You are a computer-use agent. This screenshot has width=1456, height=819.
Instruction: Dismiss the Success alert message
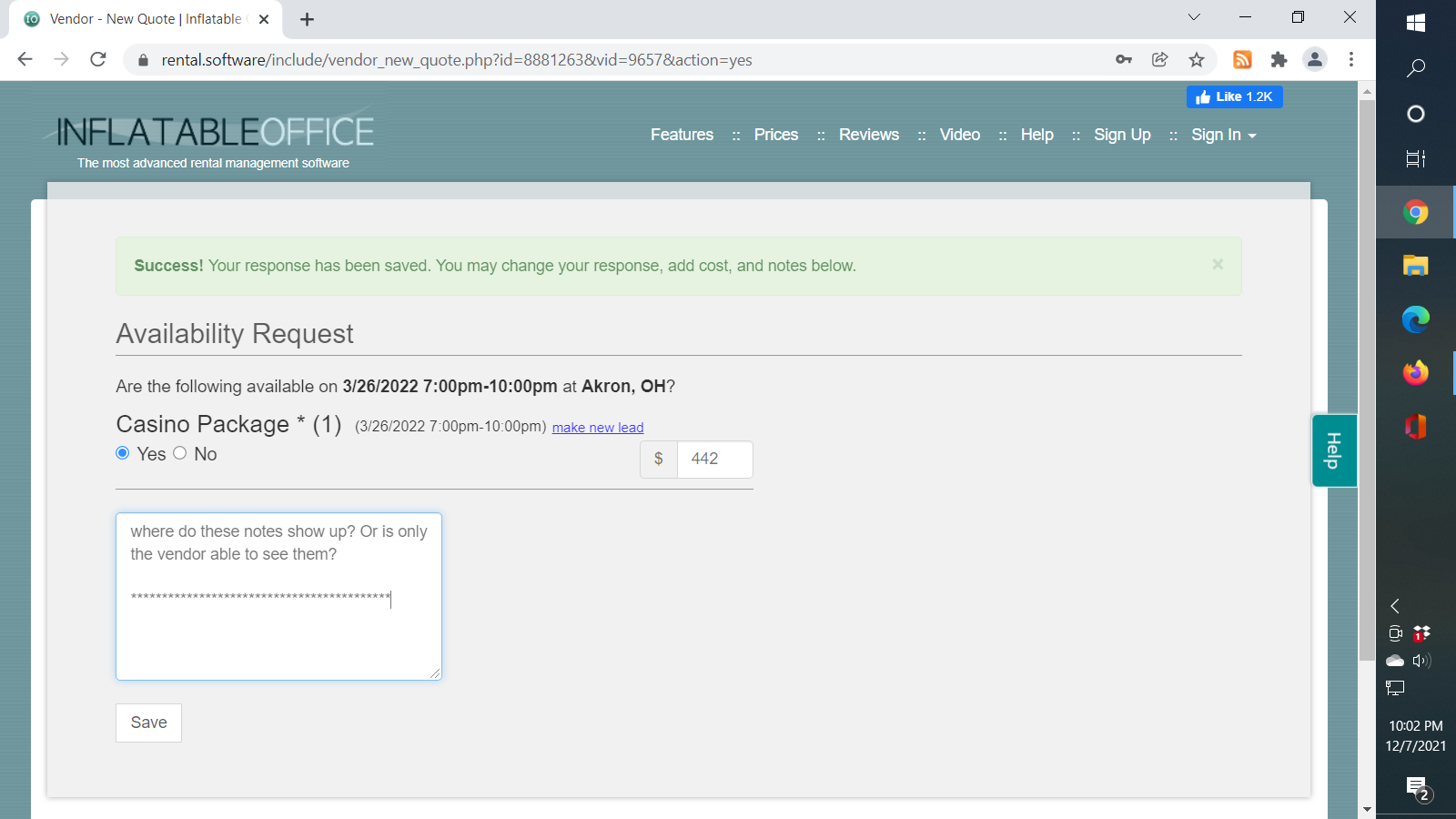click(1218, 265)
